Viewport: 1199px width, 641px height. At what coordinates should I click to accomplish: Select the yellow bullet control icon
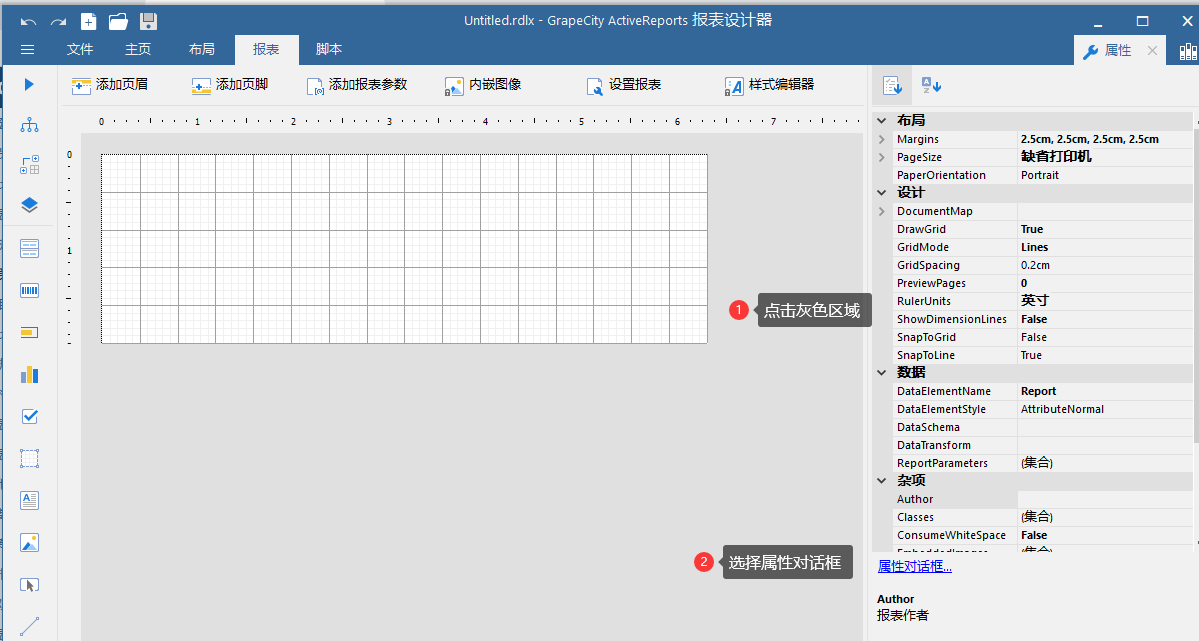click(29, 333)
